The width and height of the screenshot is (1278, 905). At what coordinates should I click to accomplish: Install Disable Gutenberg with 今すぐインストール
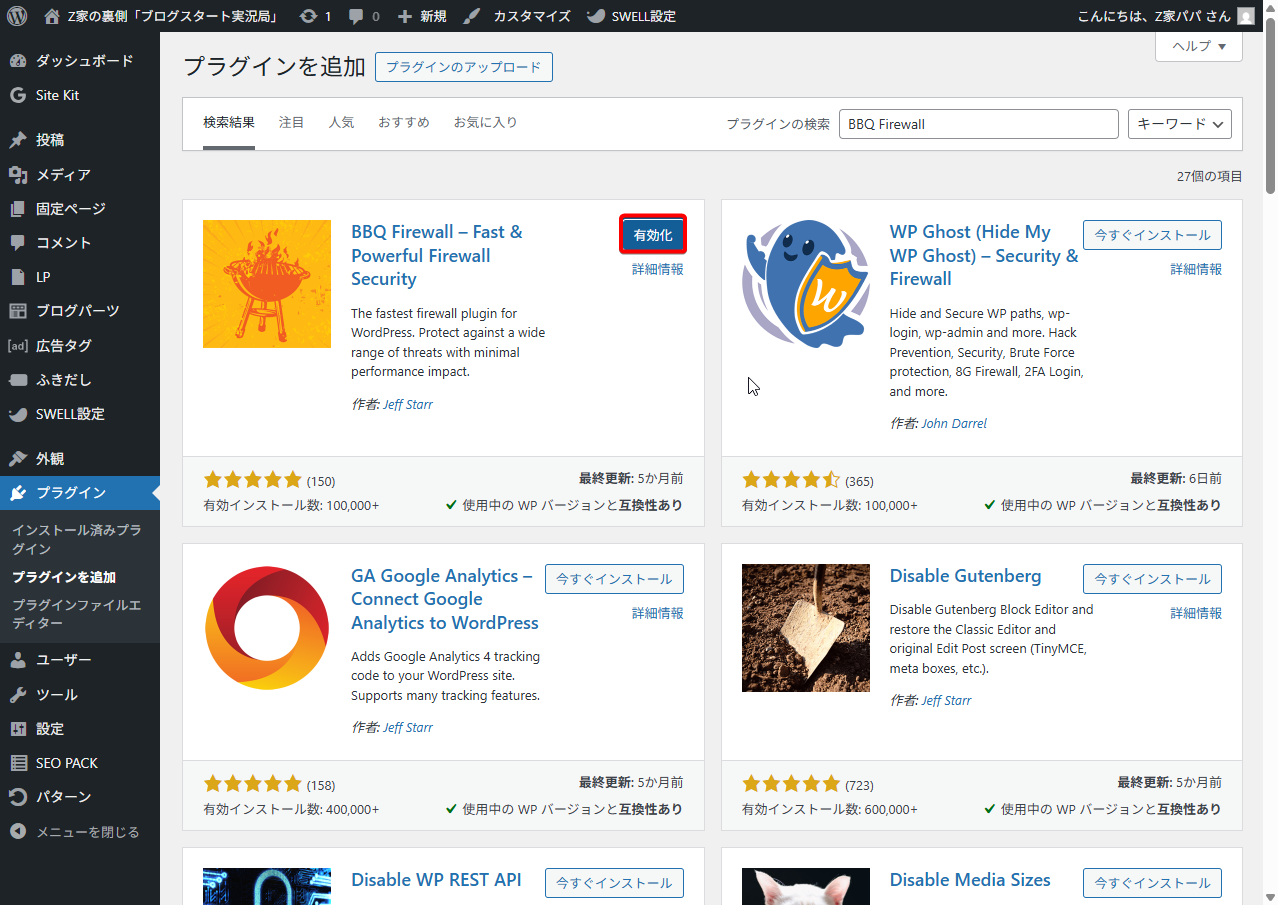pos(1152,579)
